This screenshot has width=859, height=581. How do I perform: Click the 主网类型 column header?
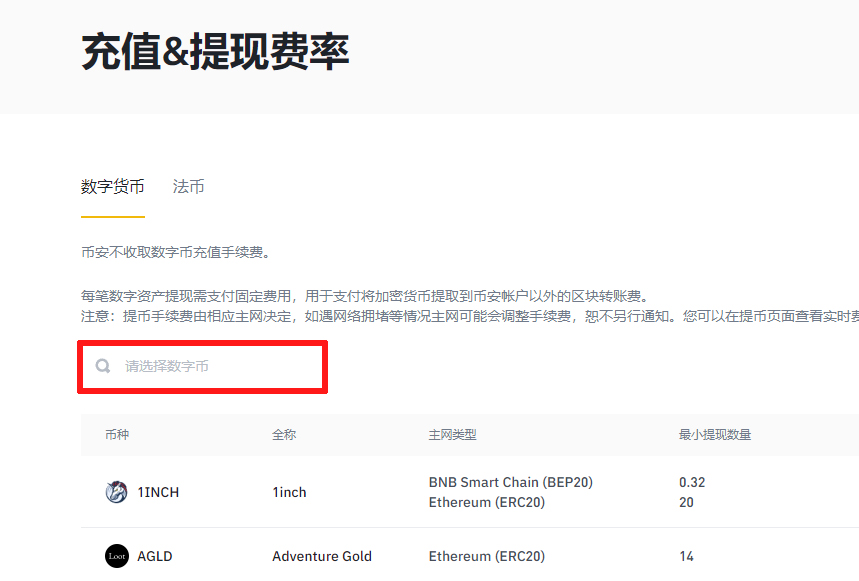(453, 435)
